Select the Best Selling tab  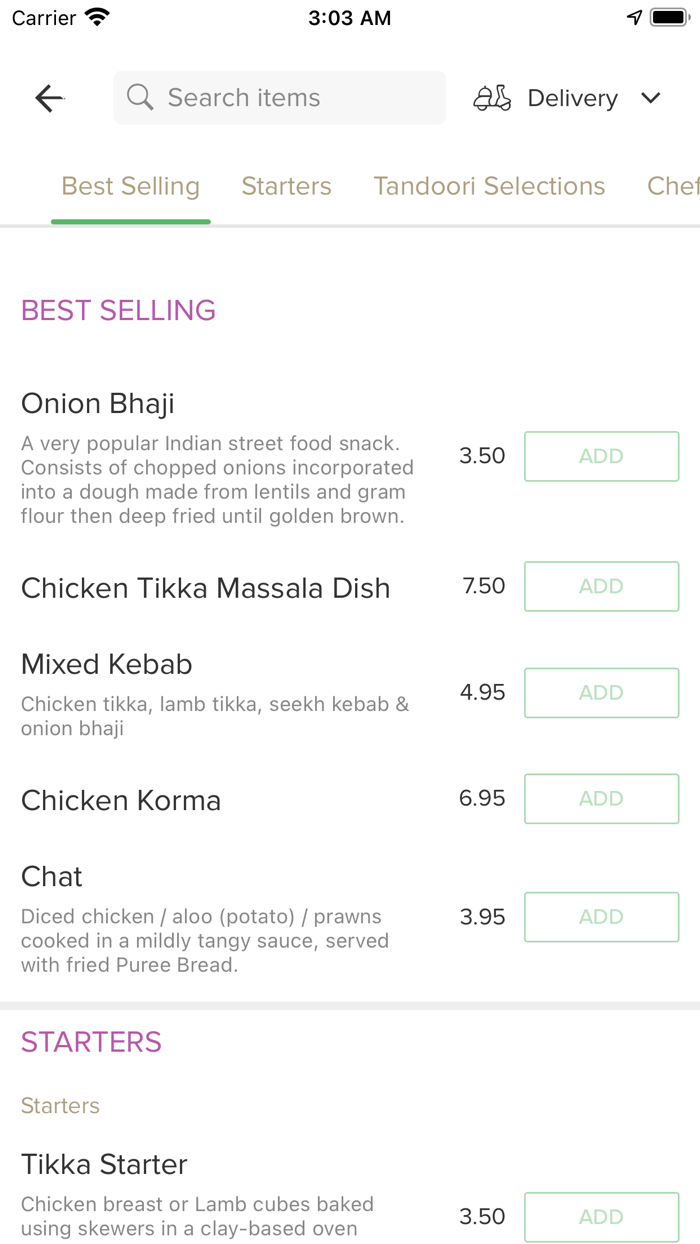pyautogui.click(x=130, y=186)
